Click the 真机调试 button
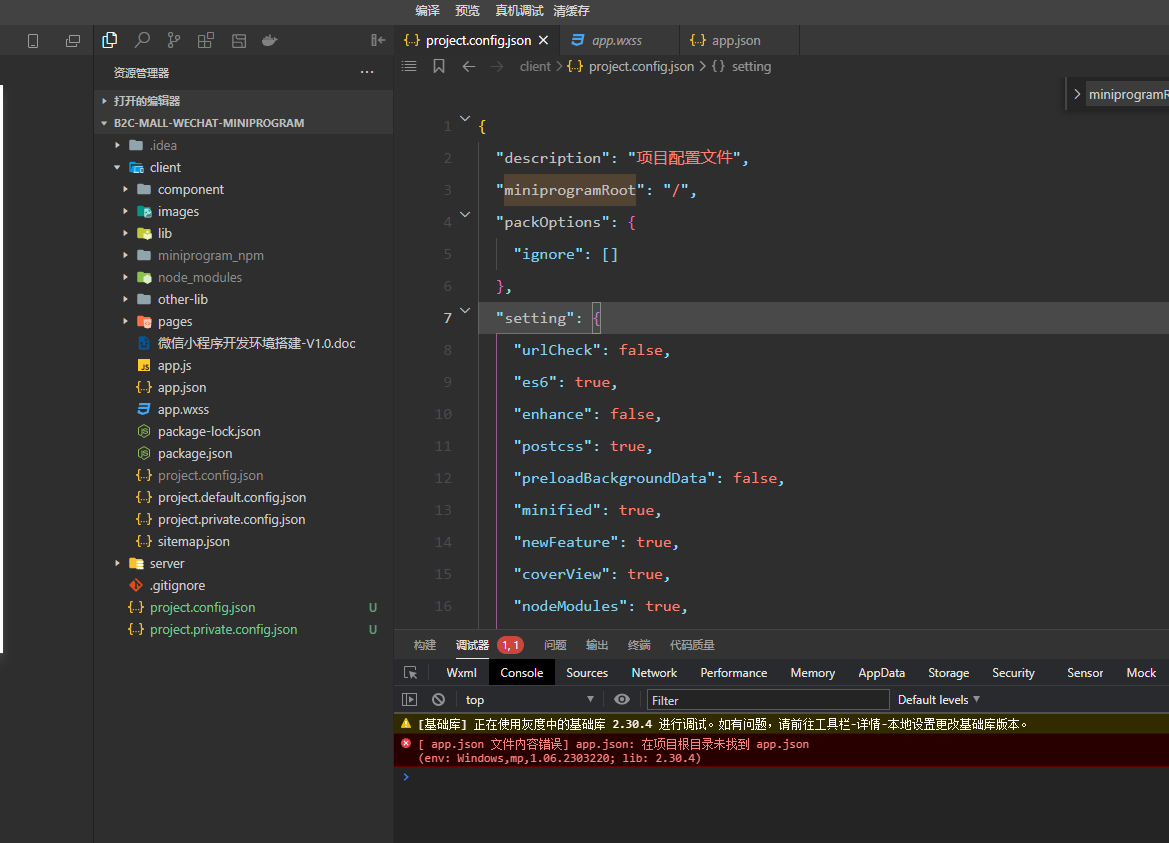This screenshot has height=843, width=1169. (519, 11)
